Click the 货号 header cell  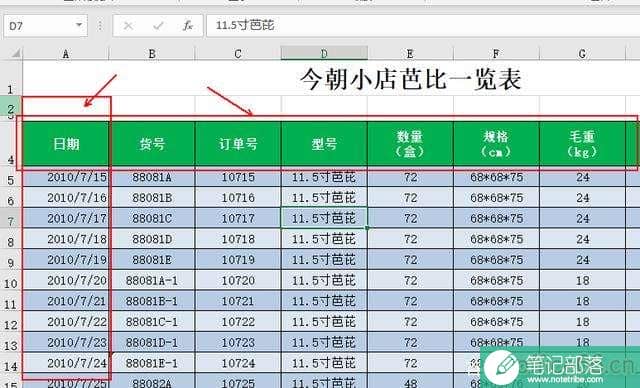click(x=152, y=144)
